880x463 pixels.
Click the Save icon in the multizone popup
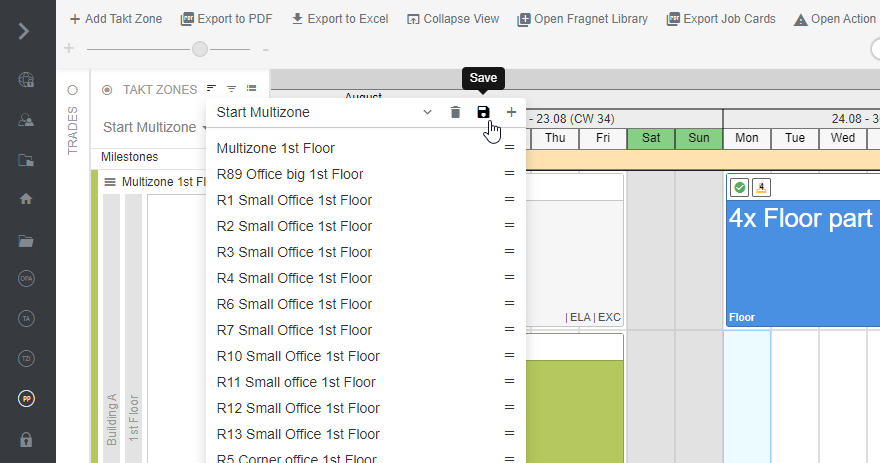click(x=484, y=113)
